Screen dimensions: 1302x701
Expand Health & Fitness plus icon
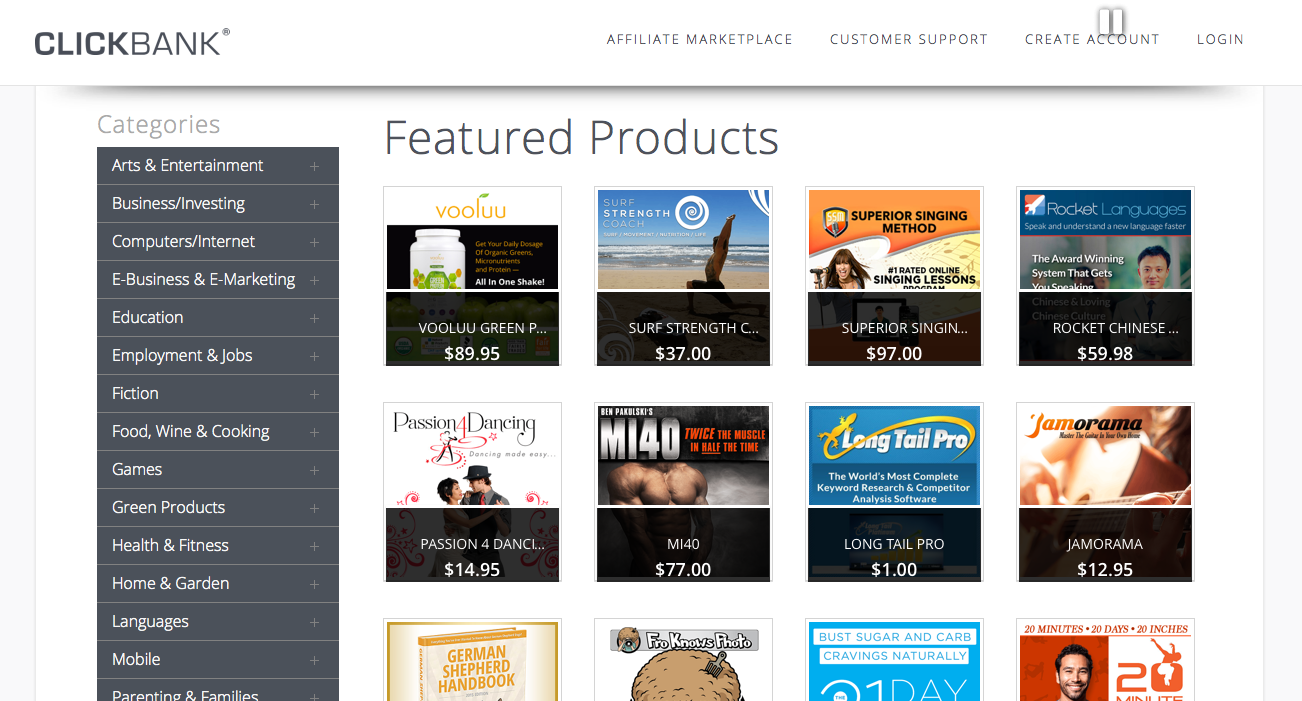click(314, 546)
